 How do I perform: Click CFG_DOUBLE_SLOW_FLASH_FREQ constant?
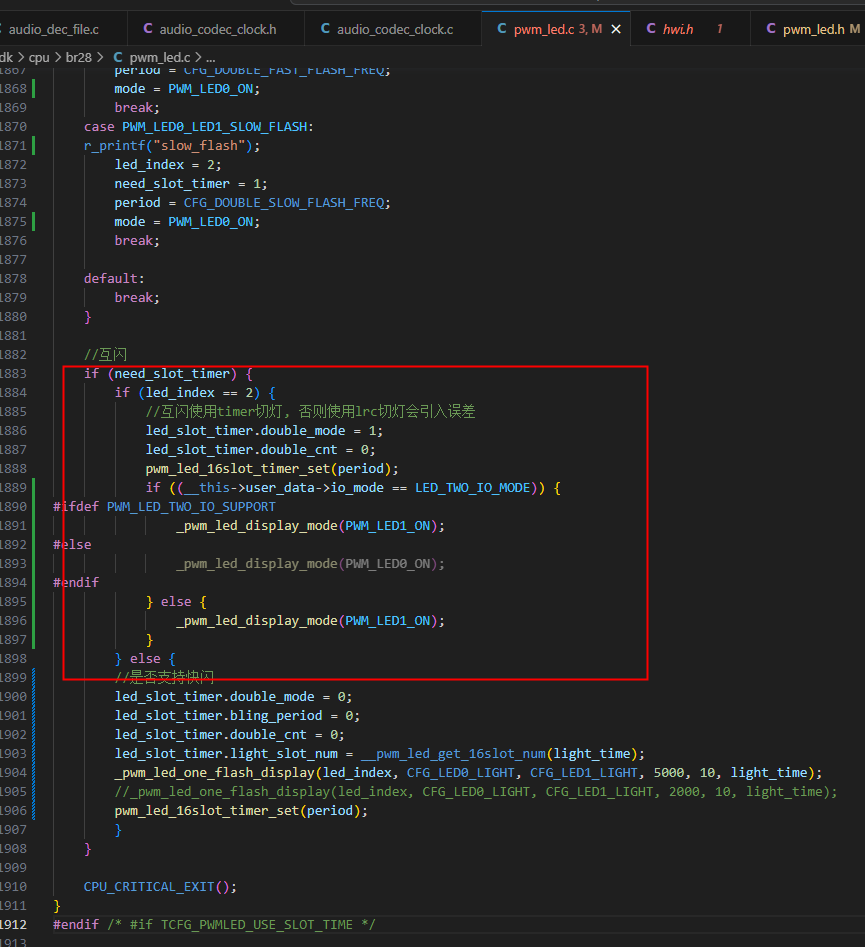pyautogui.click(x=283, y=203)
